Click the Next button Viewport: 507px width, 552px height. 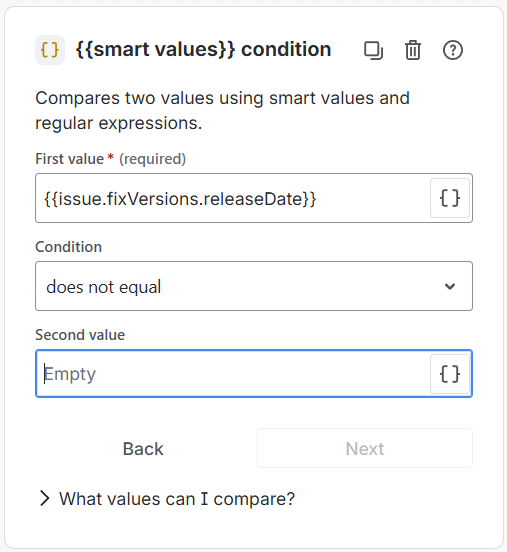pos(365,448)
